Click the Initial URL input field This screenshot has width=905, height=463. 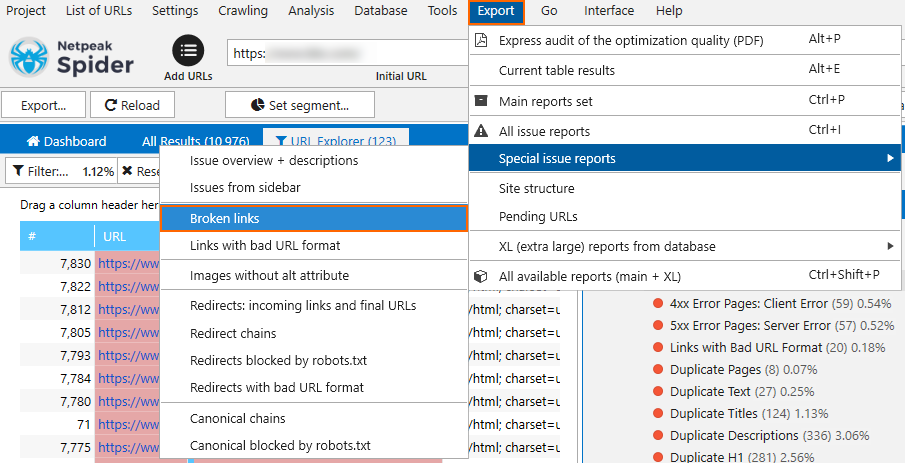(x=348, y=54)
